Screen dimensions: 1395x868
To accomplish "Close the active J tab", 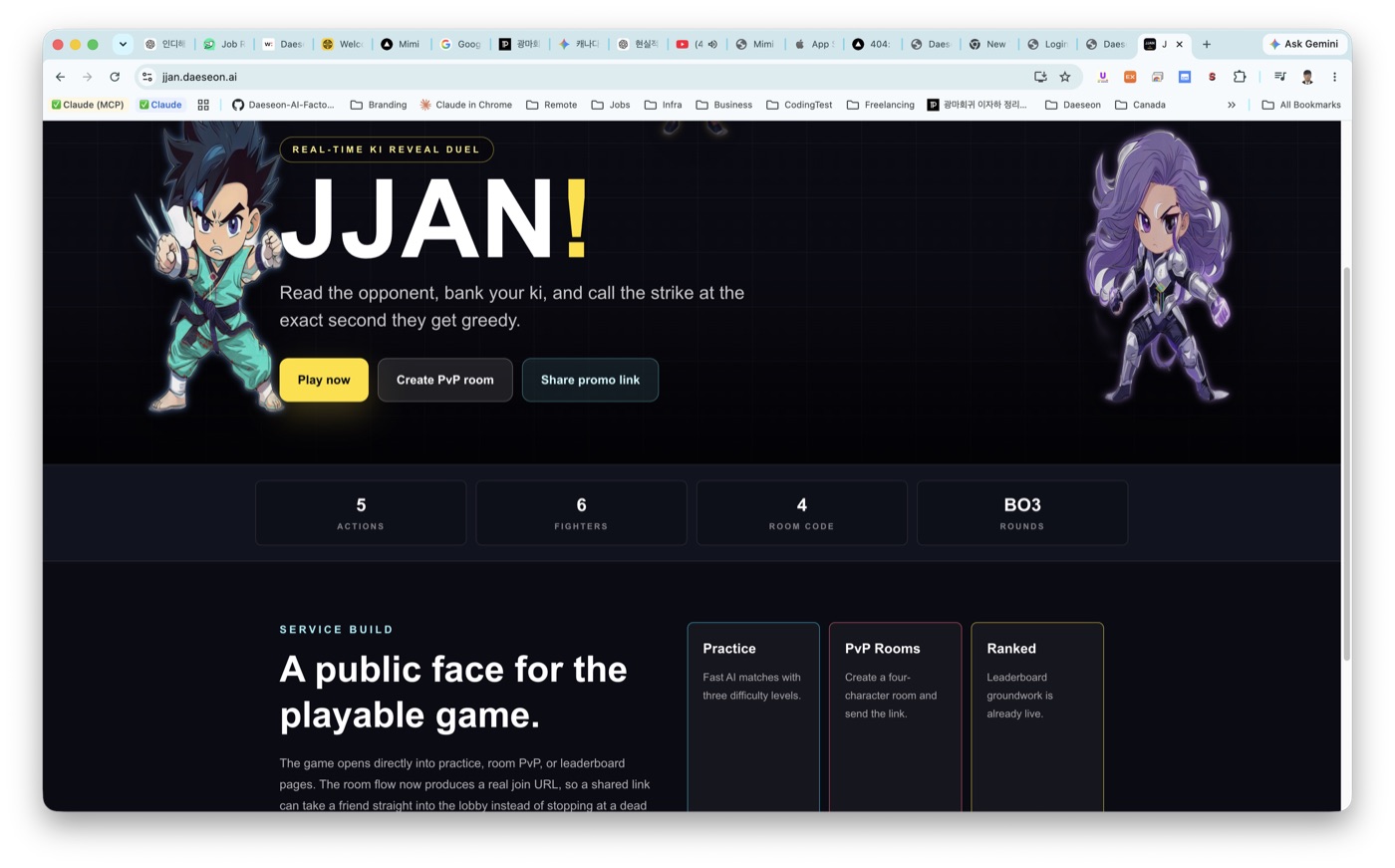I will pyautogui.click(x=1180, y=44).
